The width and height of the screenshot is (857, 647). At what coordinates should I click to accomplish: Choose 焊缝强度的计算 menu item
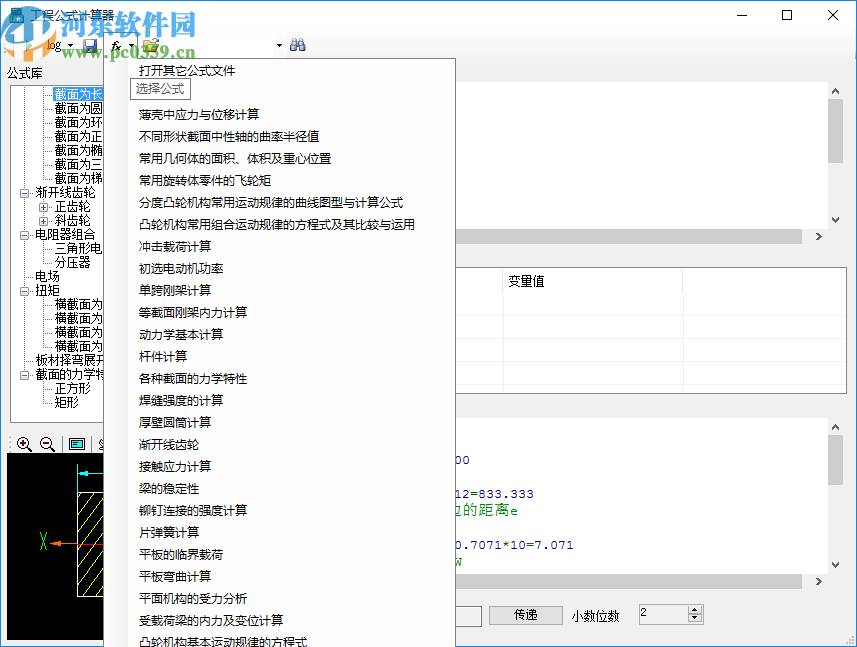click(181, 401)
